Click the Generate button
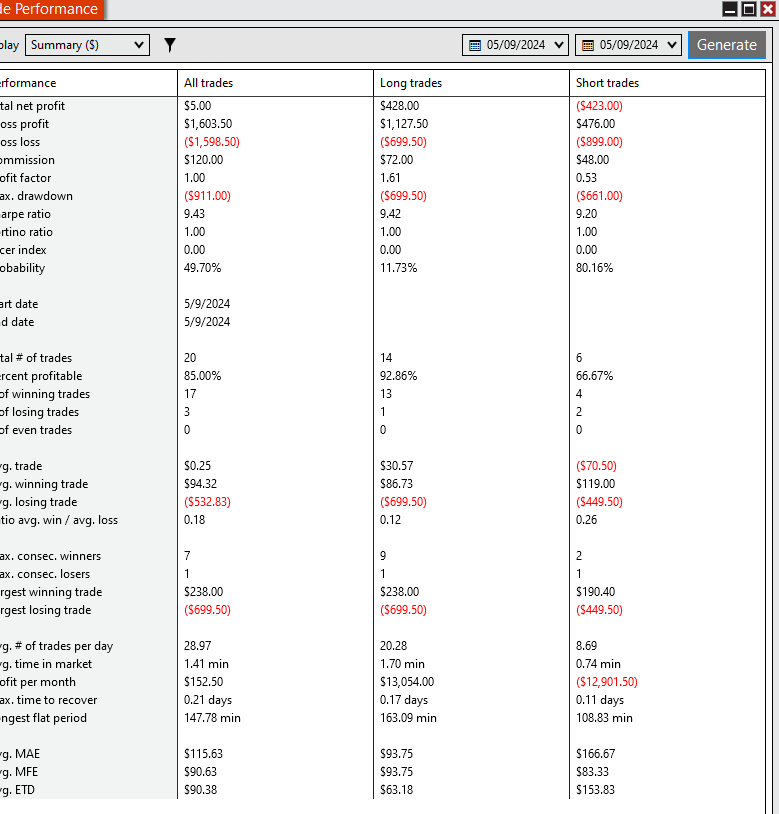 point(727,45)
